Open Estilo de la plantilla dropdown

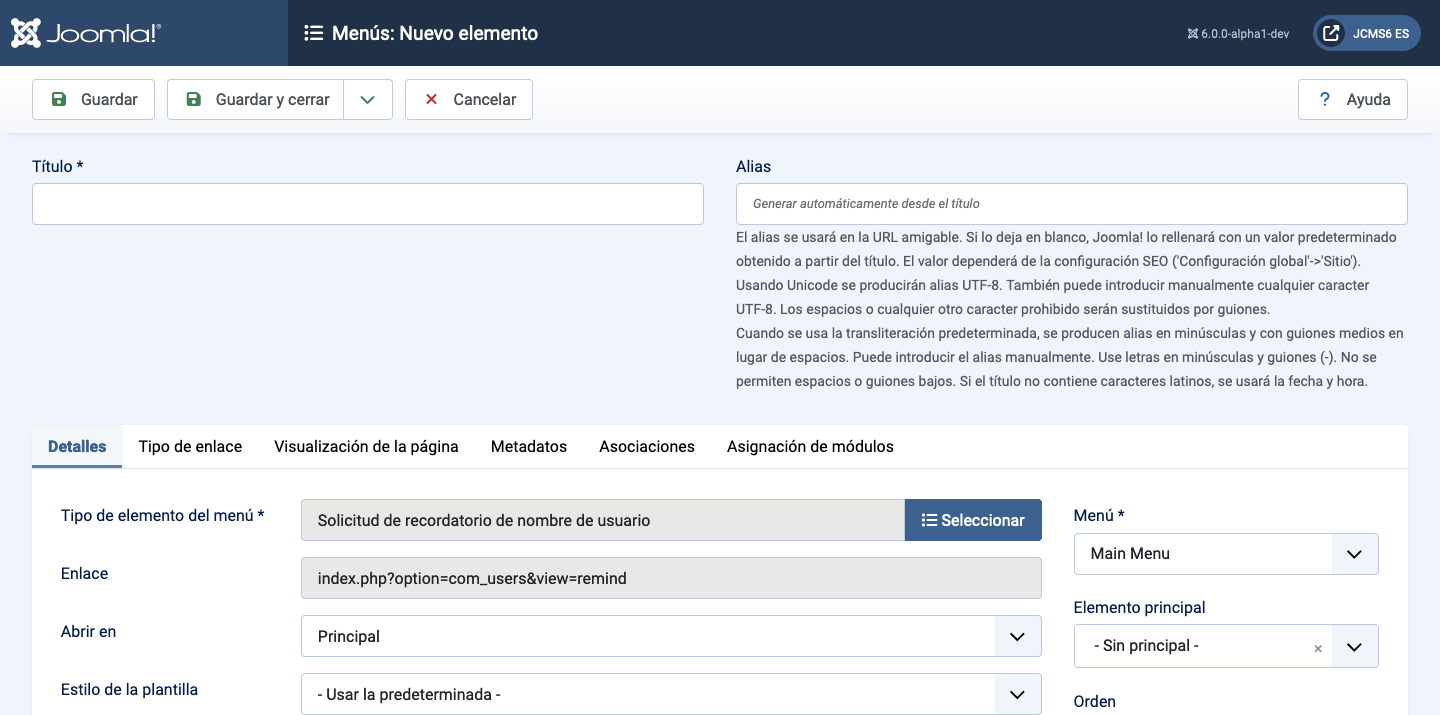(671, 694)
